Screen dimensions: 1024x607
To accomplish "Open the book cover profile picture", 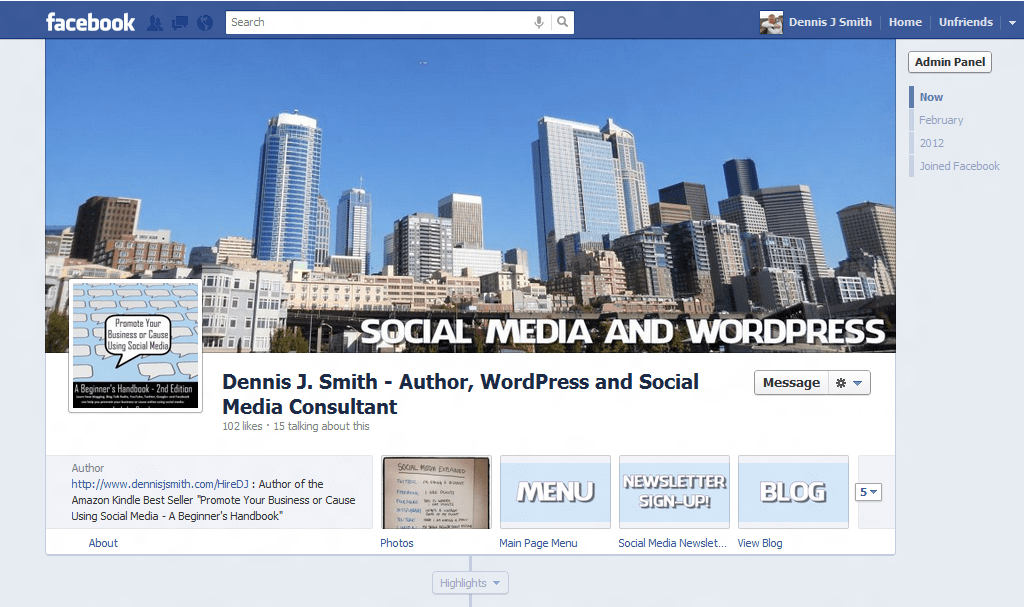I will point(135,346).
